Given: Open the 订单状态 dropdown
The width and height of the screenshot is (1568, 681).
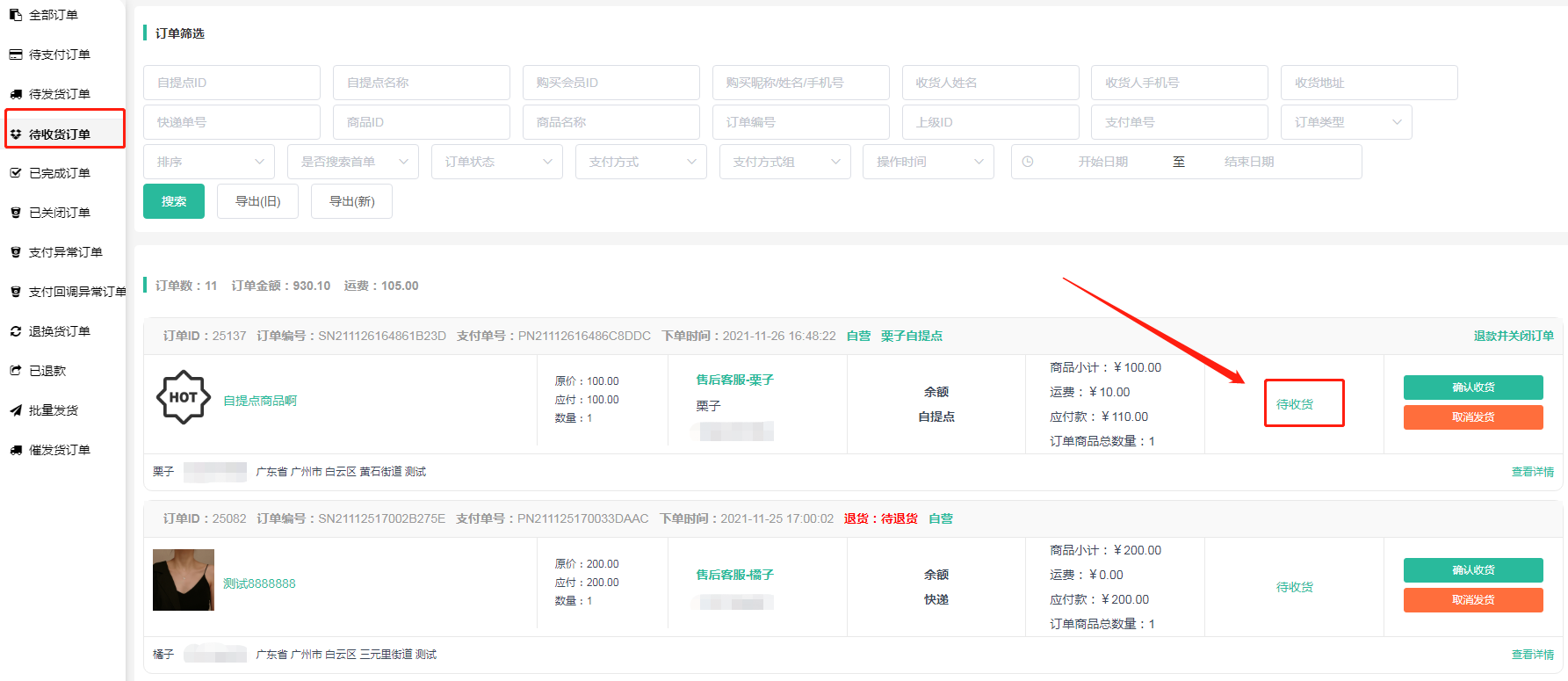Looking at the screenshot, I should (x=497, y=162).
